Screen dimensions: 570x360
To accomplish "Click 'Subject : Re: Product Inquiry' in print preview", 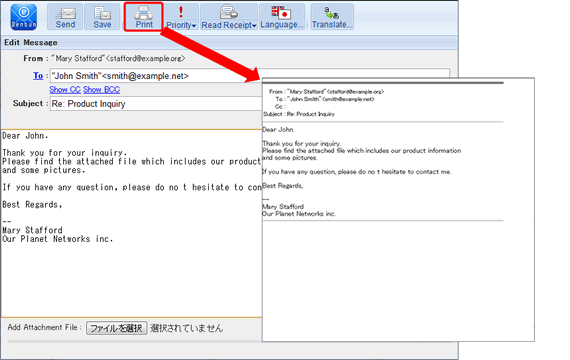I will click(299, 114).
